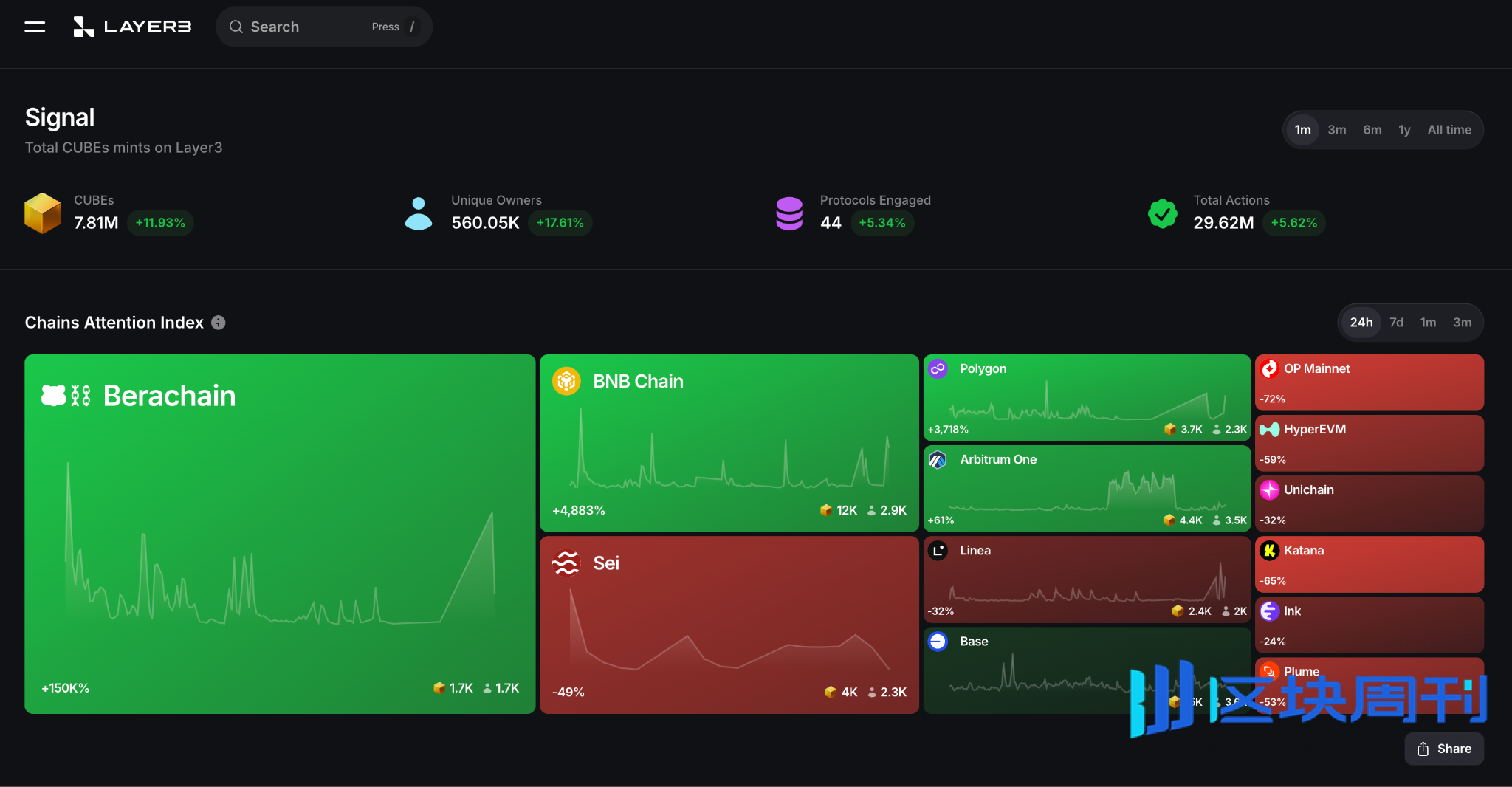Viewport: 1512px width, 787px height.
Task: Click Sei's -49% change value
Action: pyautogui.click(x=568, y=692)
